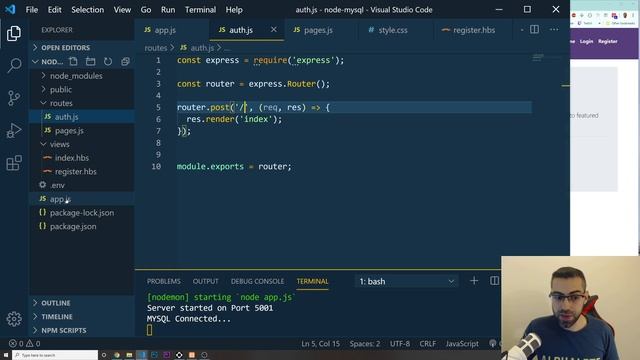The image size is (640, 360).
Task: Click CRLF line ending selector
Action: [x=427, y=344]
